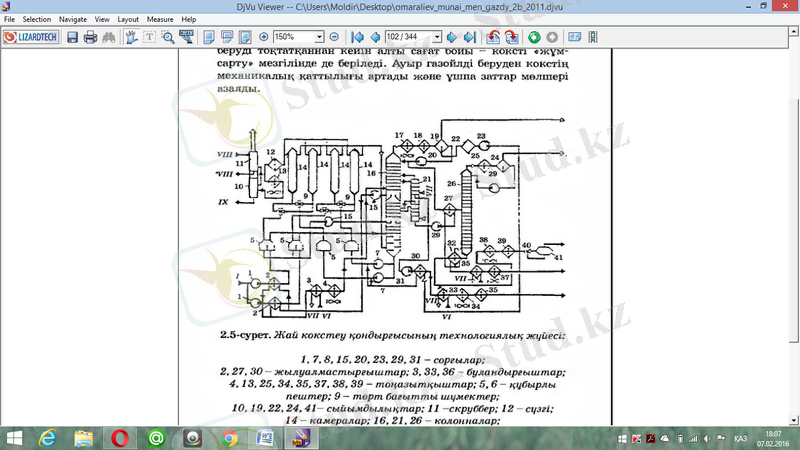
Task: Open the Mail.ru agent taskbar icon
Action: [x=156, y=438]
